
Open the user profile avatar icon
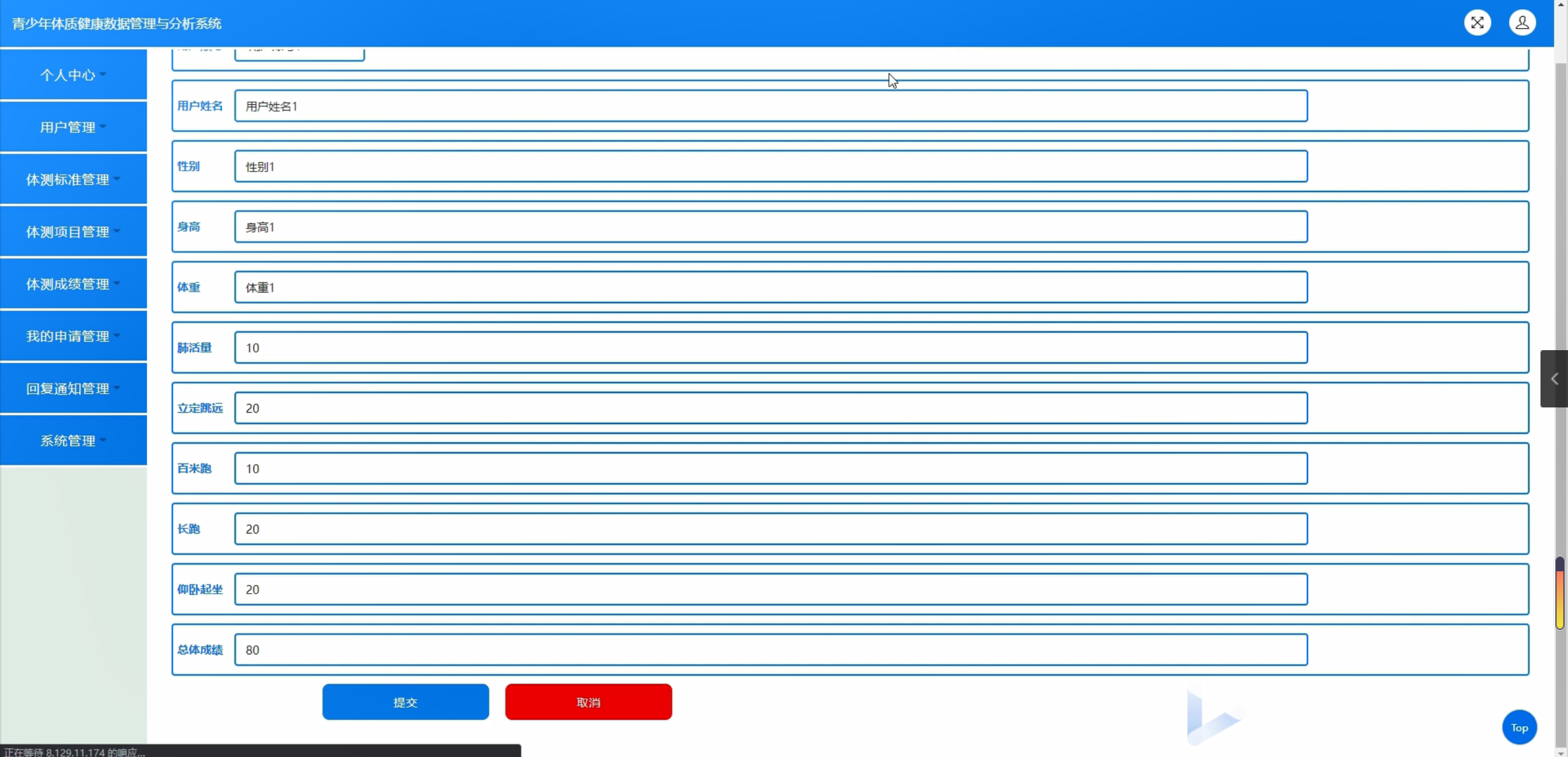pyautogui.click(x=1522, y=23)
